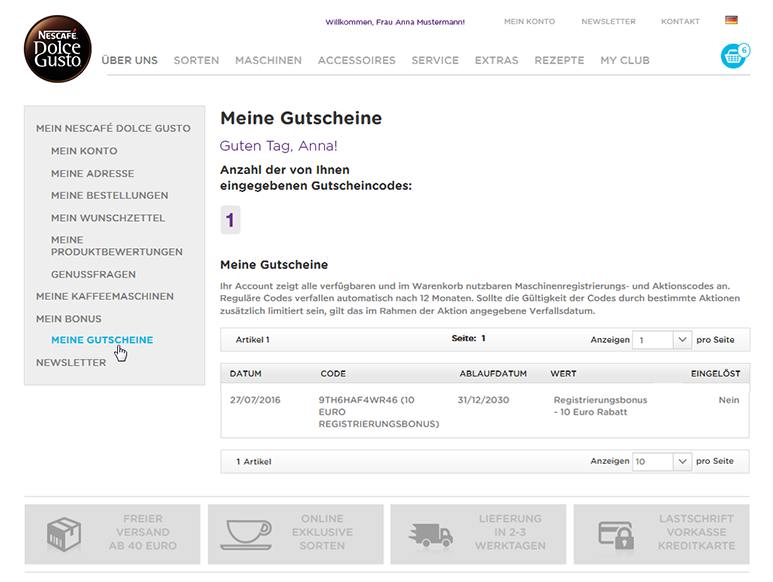This screenshot has width=773, height=582.
Task: Click Willkommen, Frau Anna Mustermann greeting
Action: pos(395,22)
